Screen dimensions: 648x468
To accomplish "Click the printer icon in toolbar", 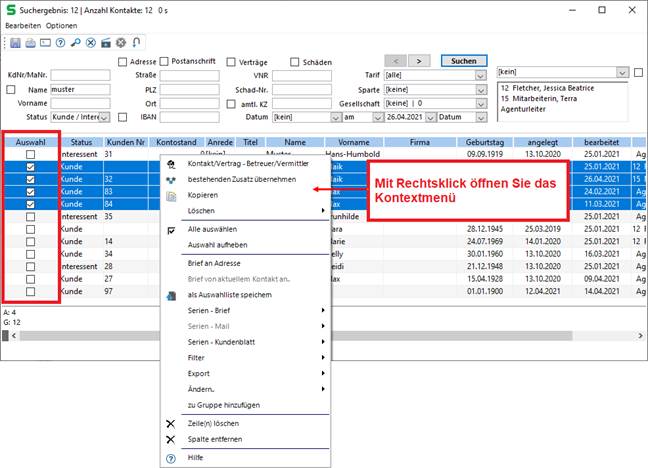I will tap(30, 43).
